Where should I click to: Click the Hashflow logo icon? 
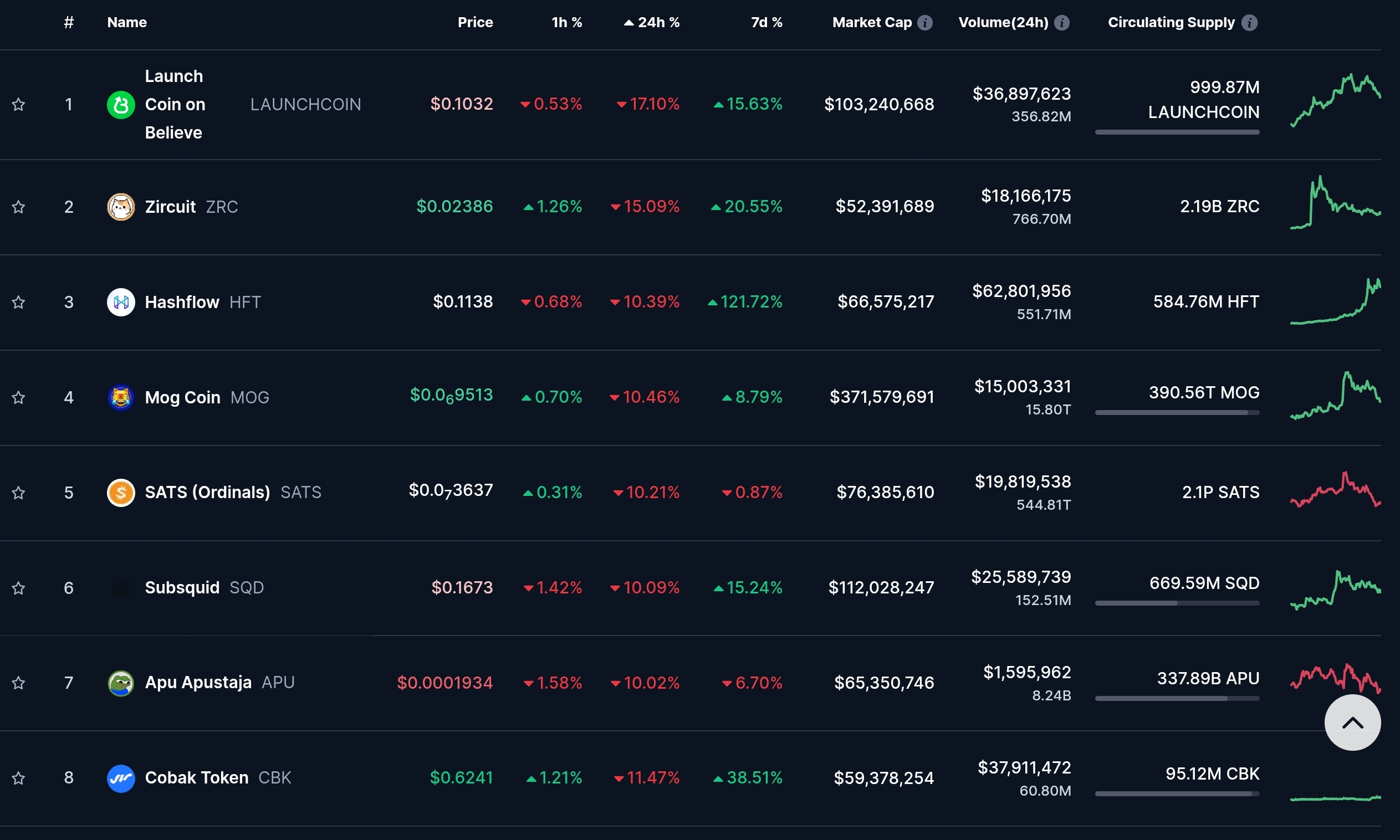click(x=121, y=303)
